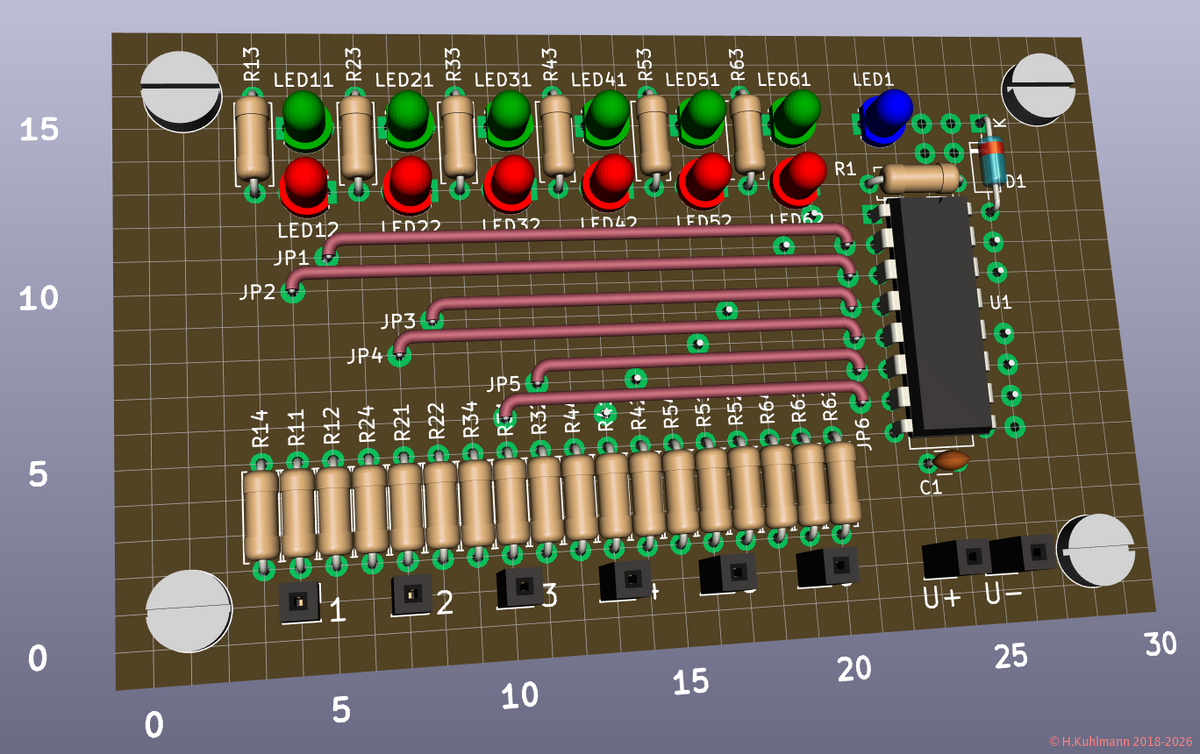Click the R1 resistor above the chip
Image resolution: width=1200 pixels, height=754 pixels.
pyautogui.click(x=920, y=178)
